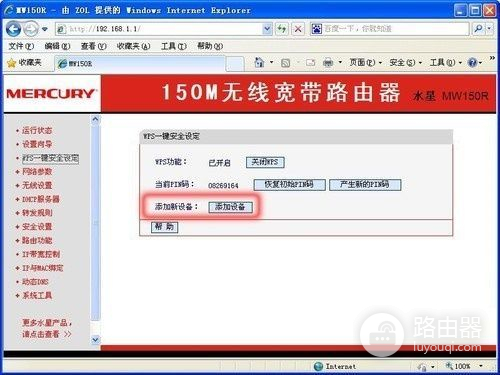Expand IP与MAC绑定 in the sidebar
This screenshot has width=500, height=375.
click(43, 268)
